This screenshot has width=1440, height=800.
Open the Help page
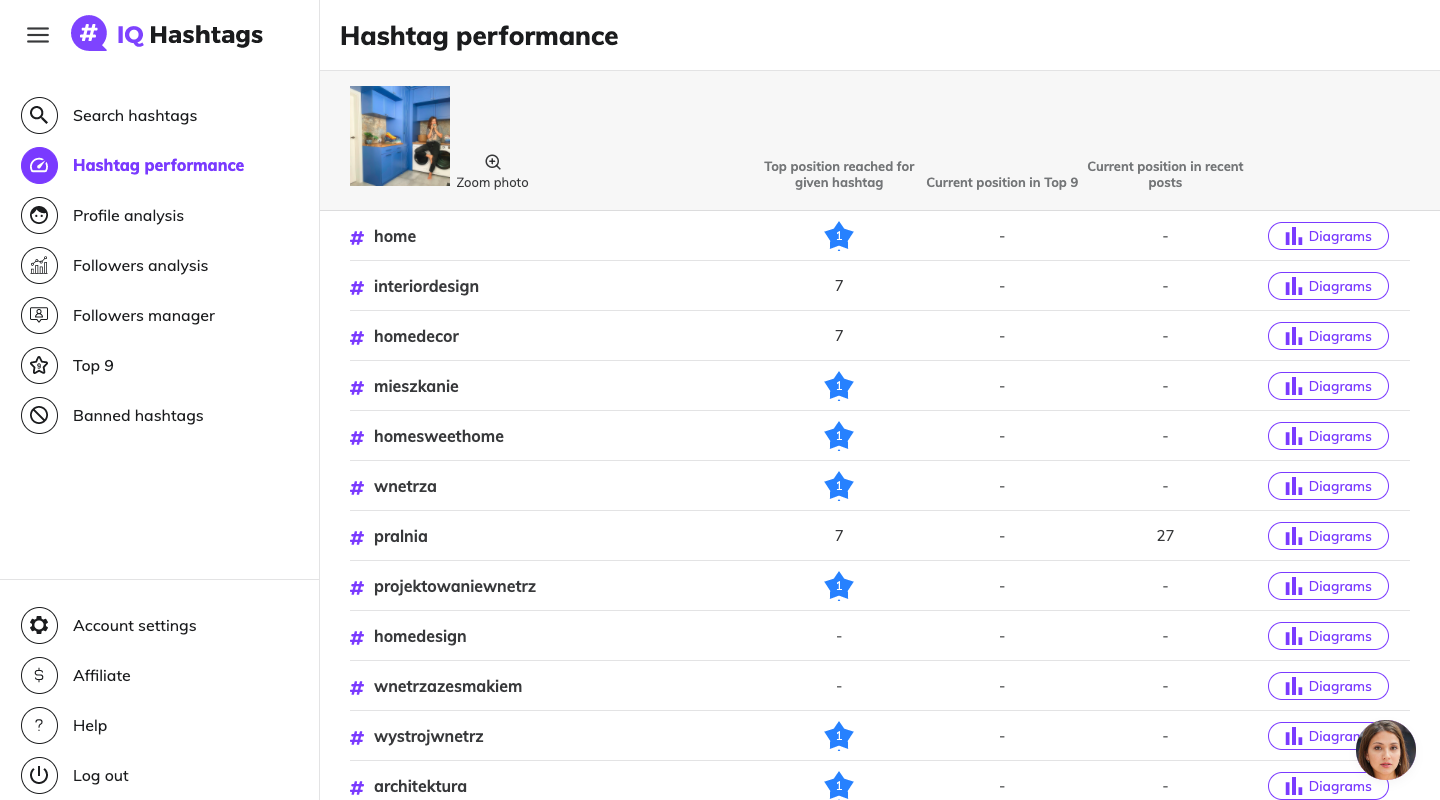point(90,725)
